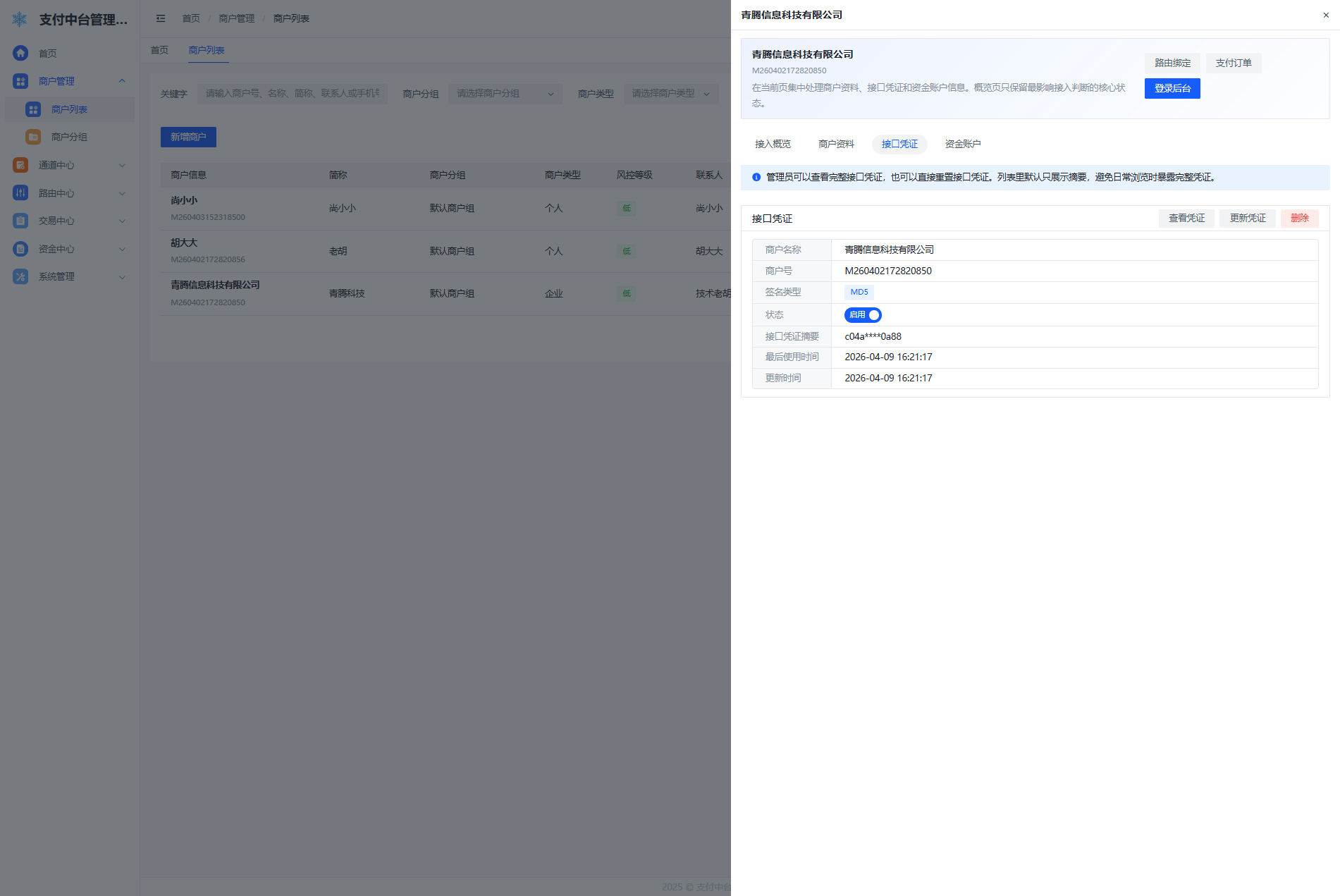Image resolution: width=1340 pixels, height=896 pixels.
Task: Click the 交易中心 sidebar icon
Action: coord(20,221)
